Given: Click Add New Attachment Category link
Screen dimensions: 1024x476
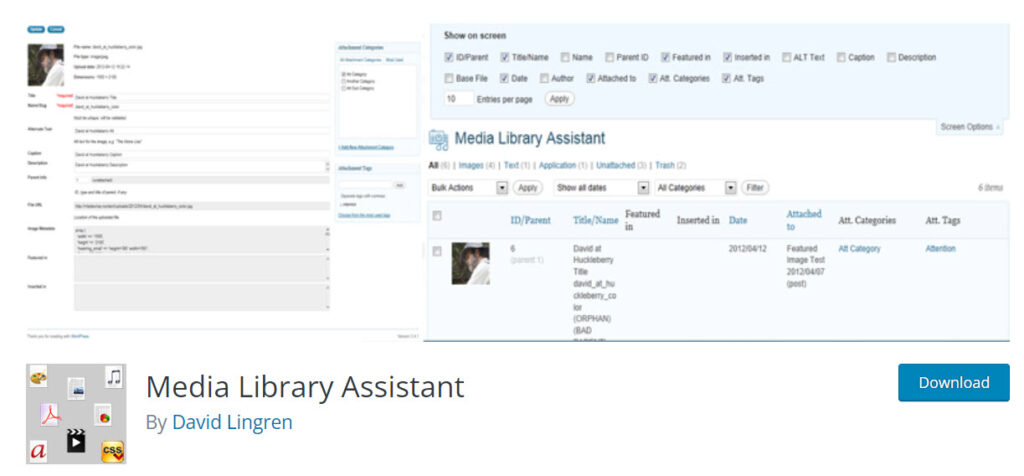Looking at the screenshot, I should pyautogui.click(x=366, y=148).
